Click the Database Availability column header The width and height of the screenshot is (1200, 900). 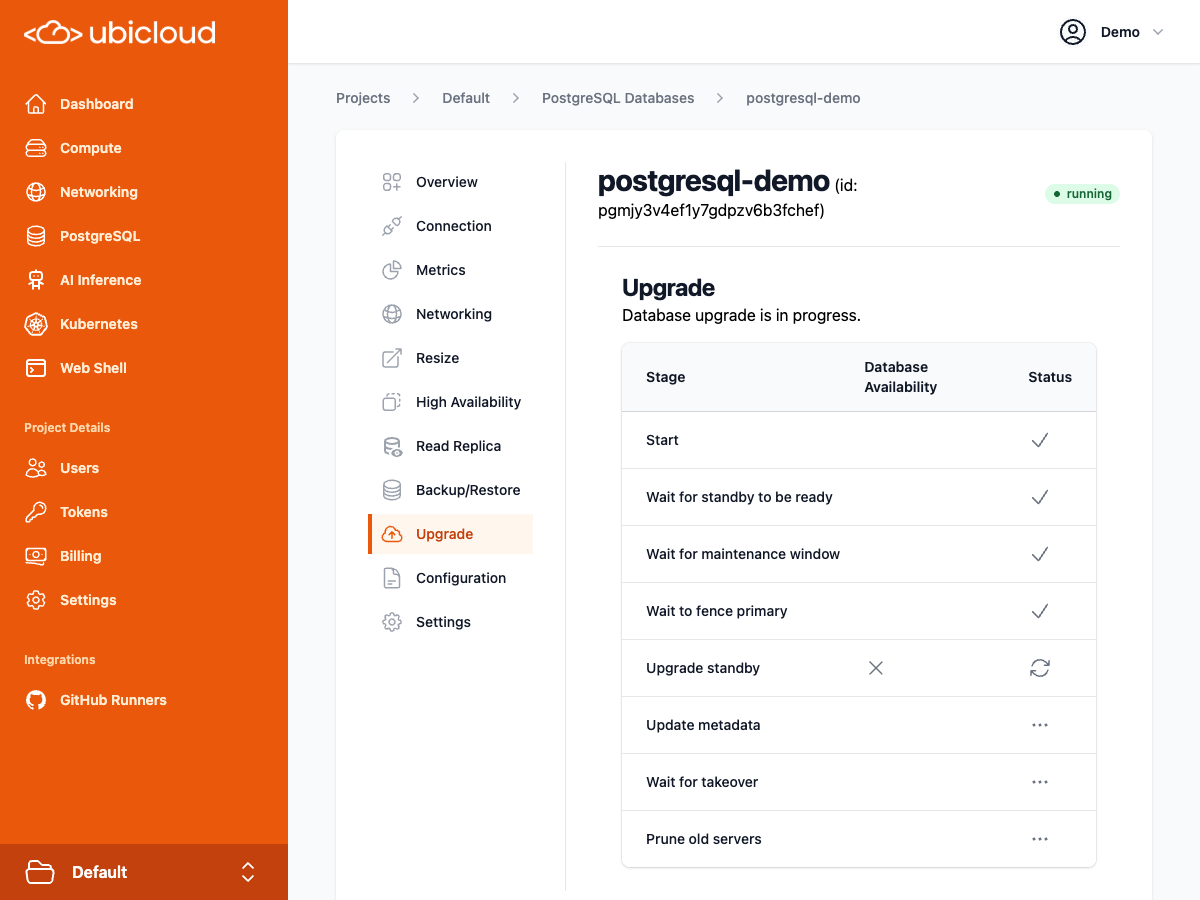point(901,377)
